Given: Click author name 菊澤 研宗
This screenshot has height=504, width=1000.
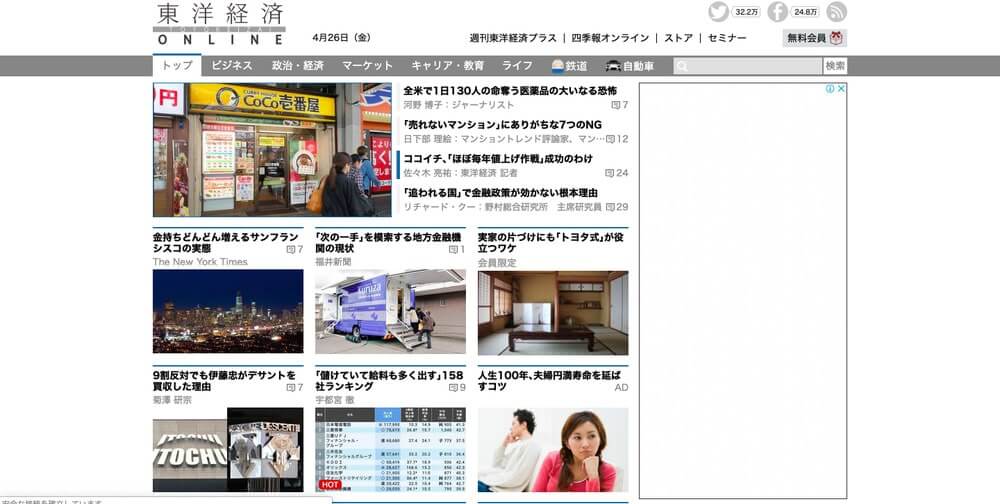Looking at the screenshot, I should click(172, 400).
